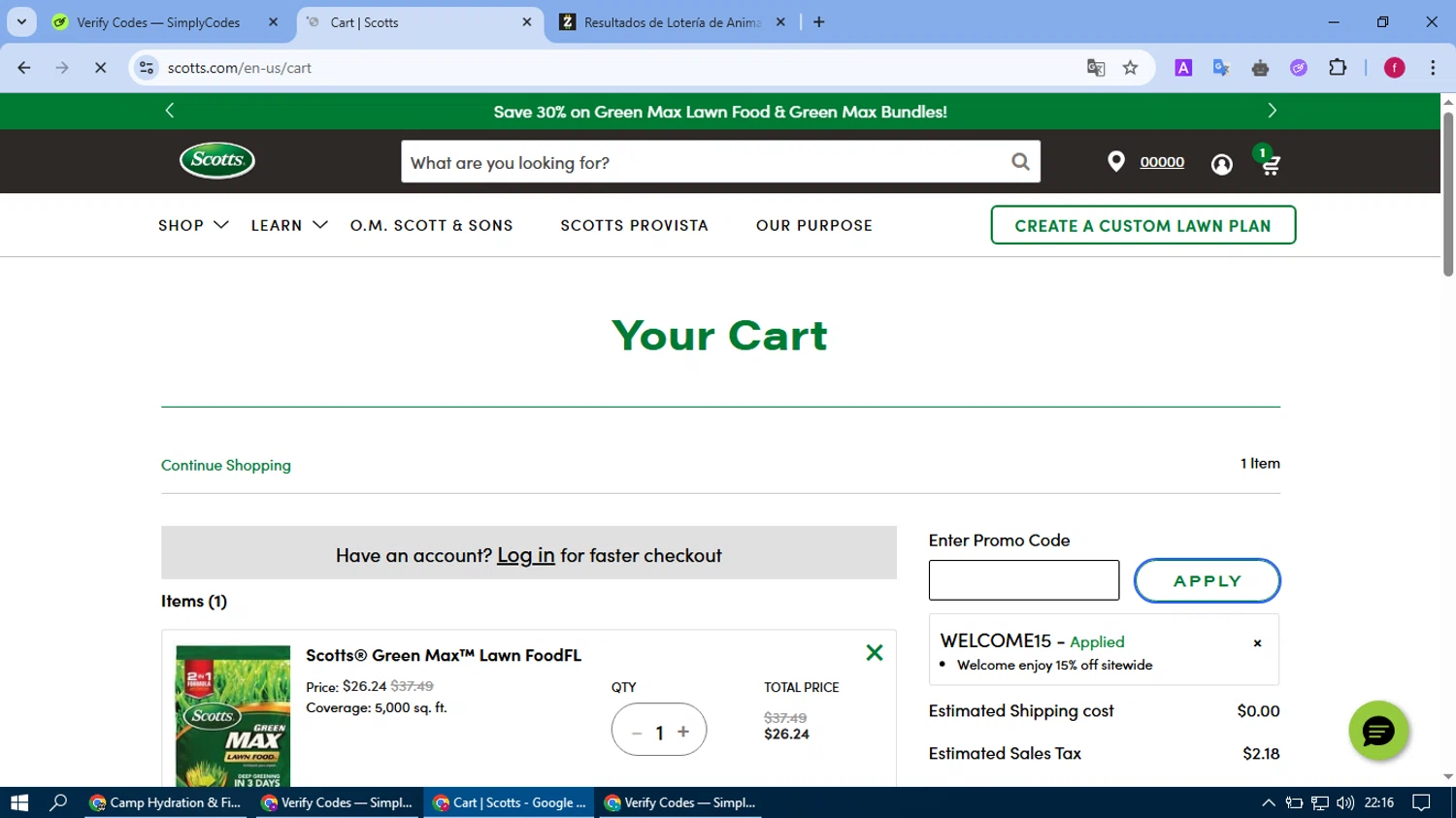Open Scotts Green Max Lawn FoodFL title
The width and height of the screenshot is (1456, 818).
[x=444, y=655]
